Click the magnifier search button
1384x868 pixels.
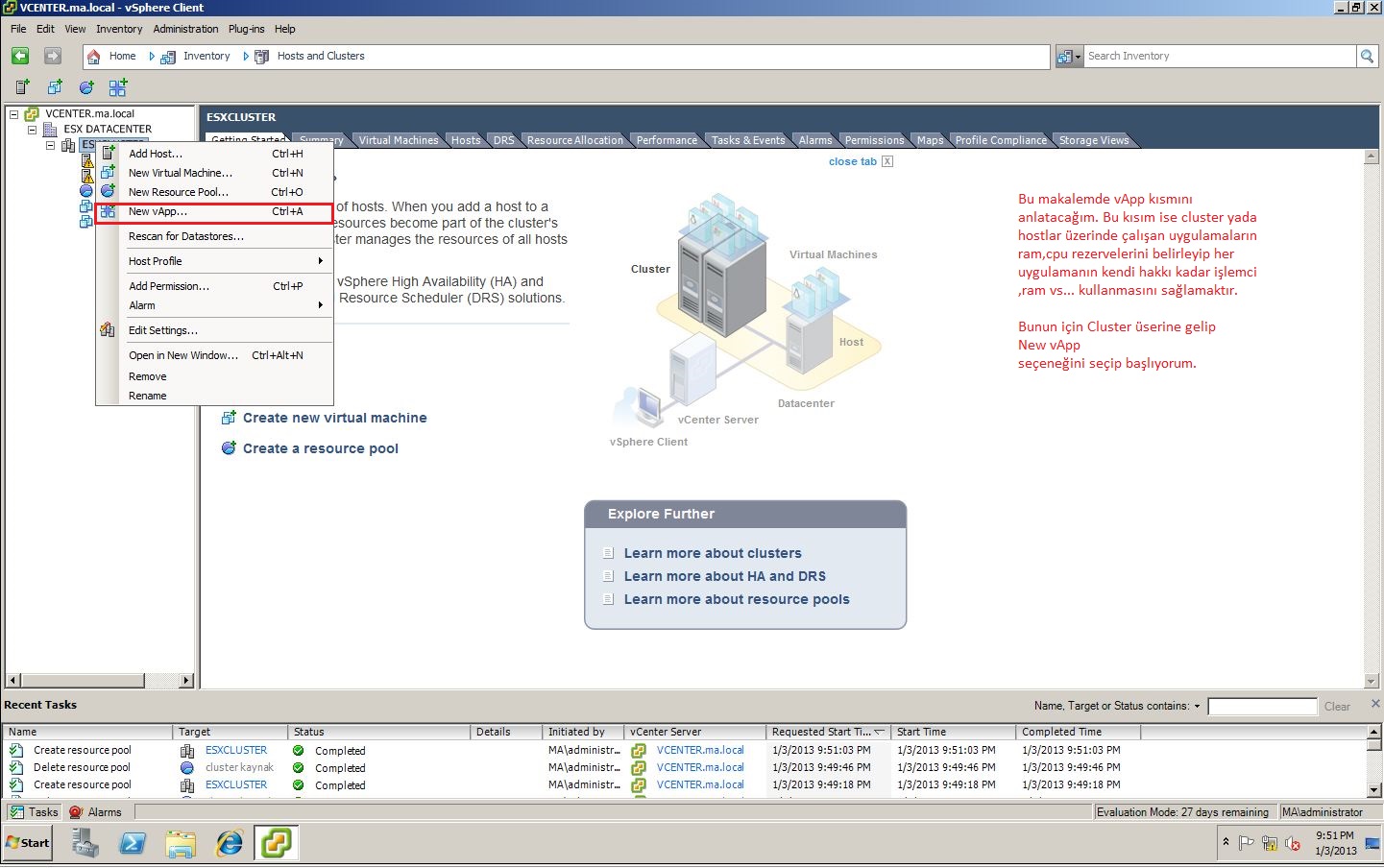(1367, 57)
